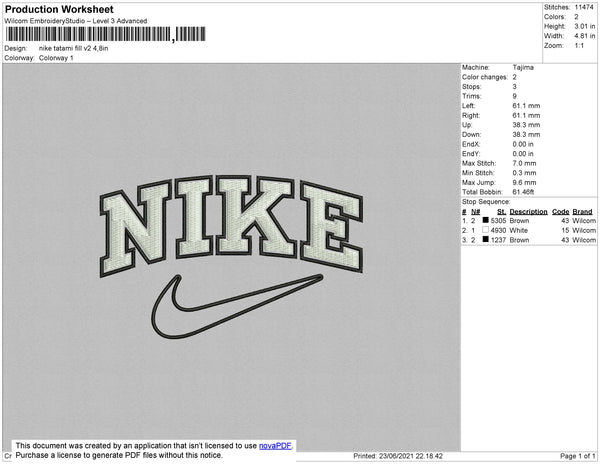Image resolution: width=600 pixels, height=464 pixels.
Task: Open the novaPDF link
Action: click(x=275, y=446)
